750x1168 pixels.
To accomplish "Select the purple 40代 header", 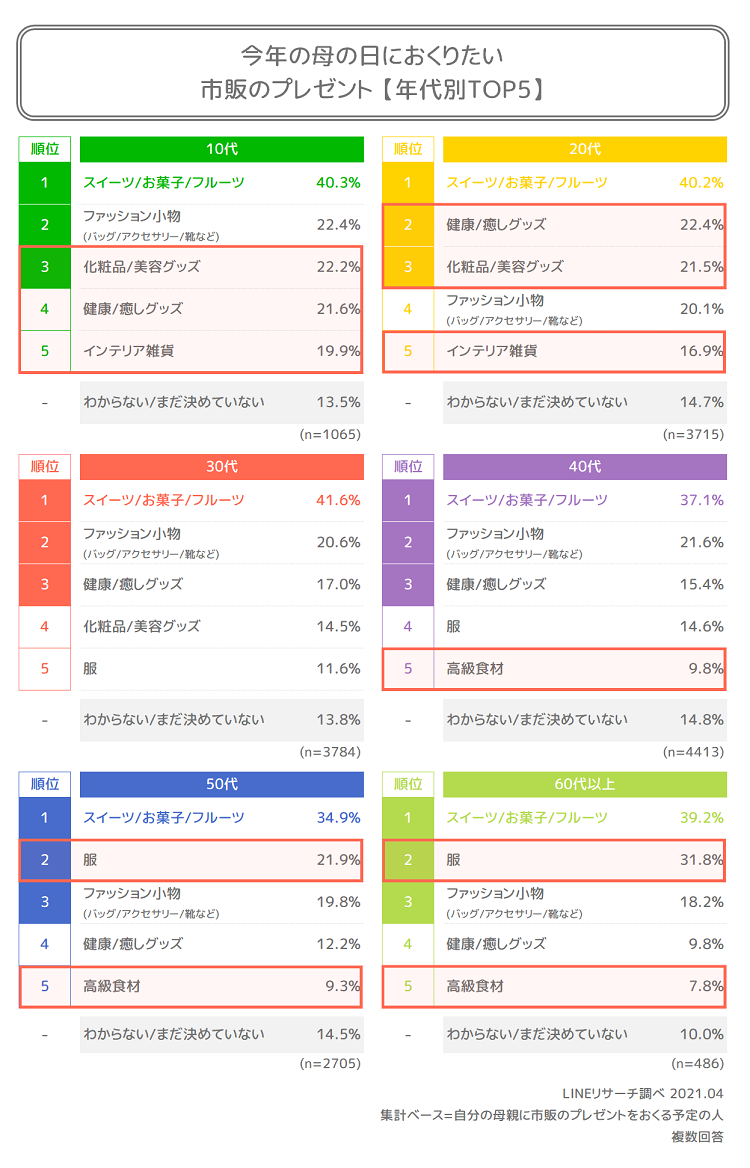I will click(x=585, y=466).
